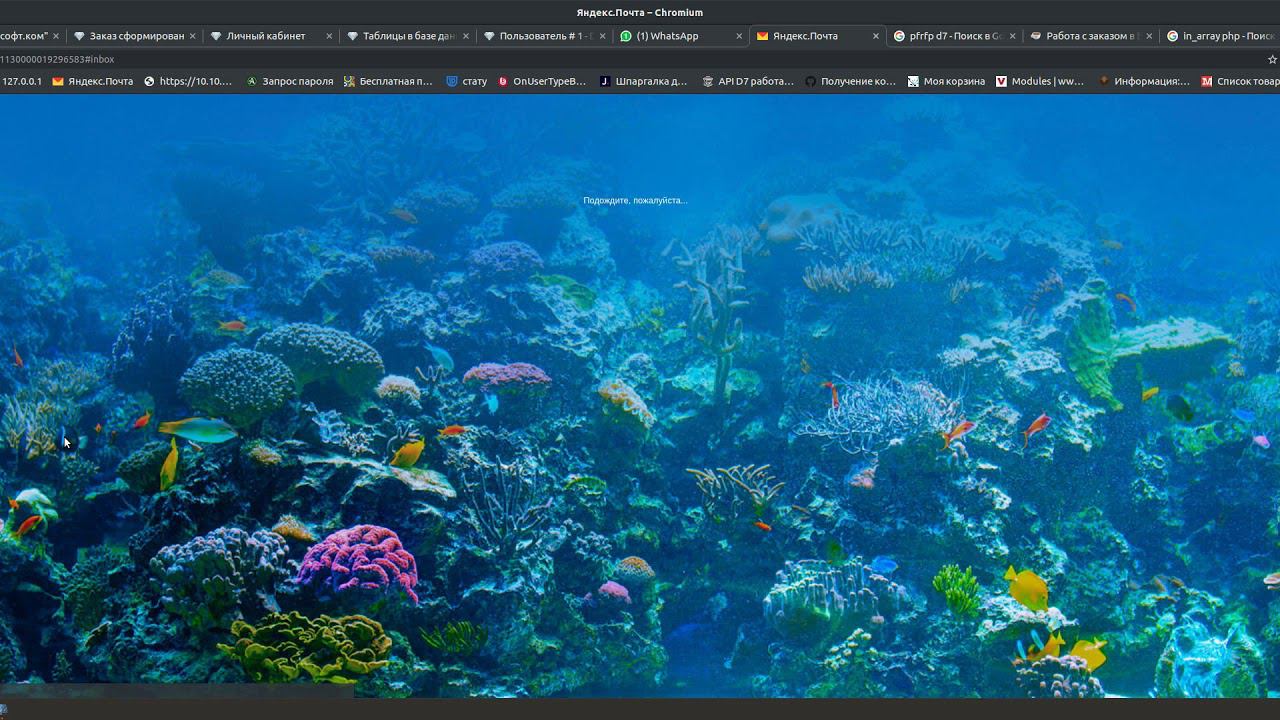Open the Список товар bookmark
Viewport: 1280px width, 720px height.
tap(1240, 81)
